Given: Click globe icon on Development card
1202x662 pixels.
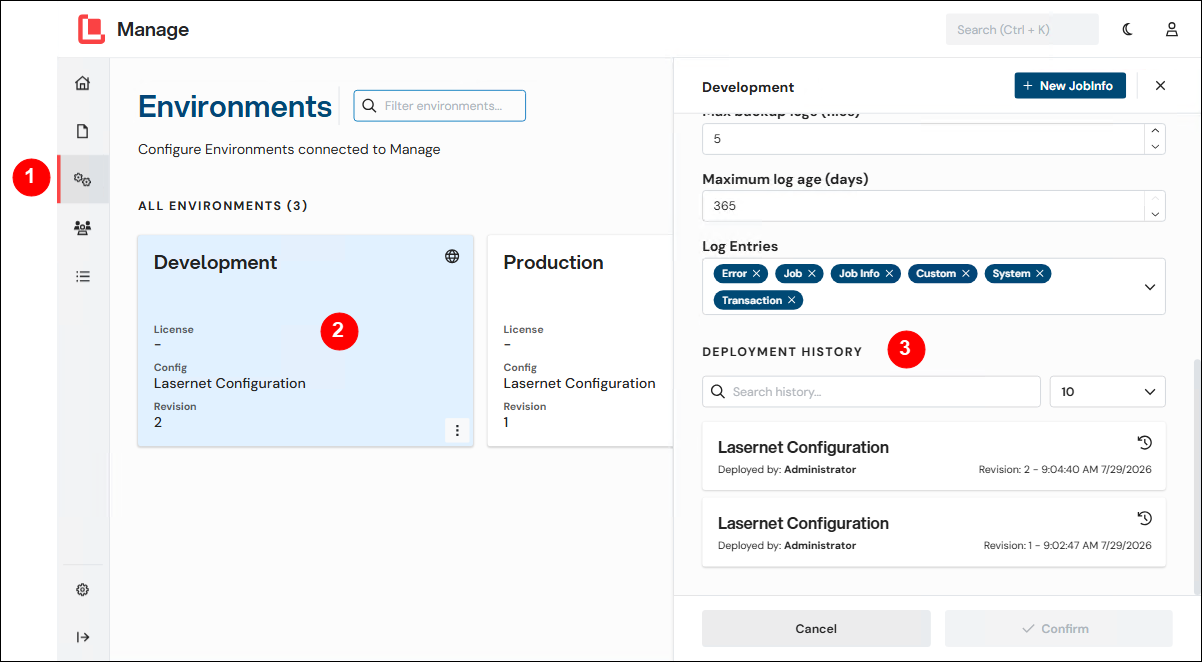Looking at the screenshot, I should (x=452, y=256).
